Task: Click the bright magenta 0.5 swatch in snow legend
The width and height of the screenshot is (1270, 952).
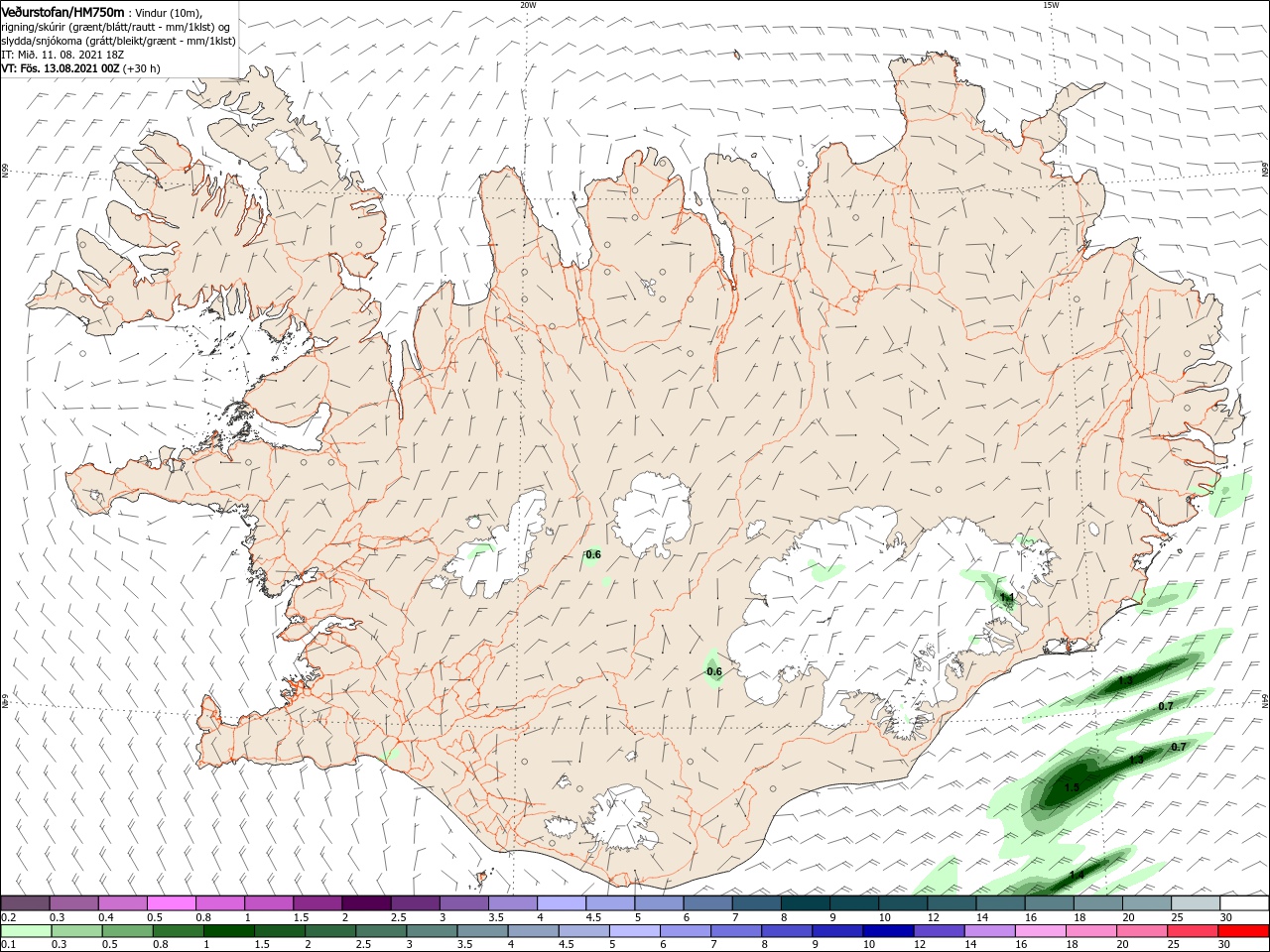Action: pyautogui.click(x=171, y=902)
